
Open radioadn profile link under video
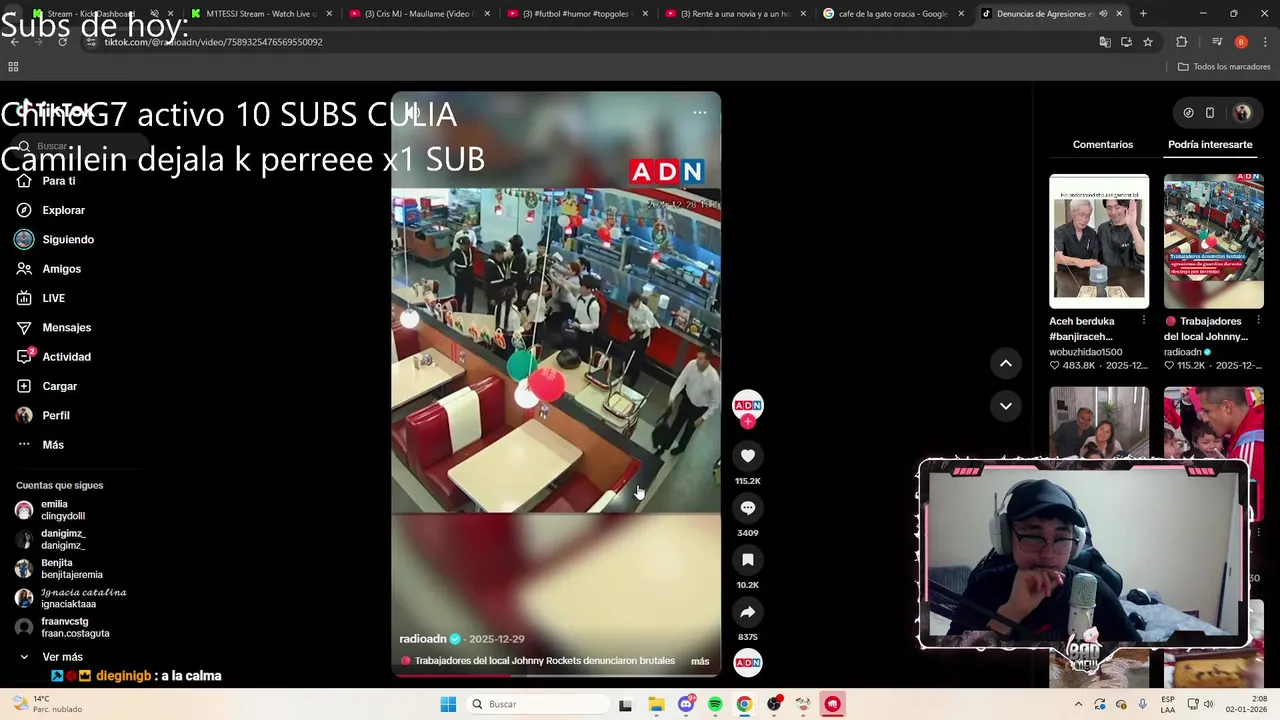click(422, 639)
